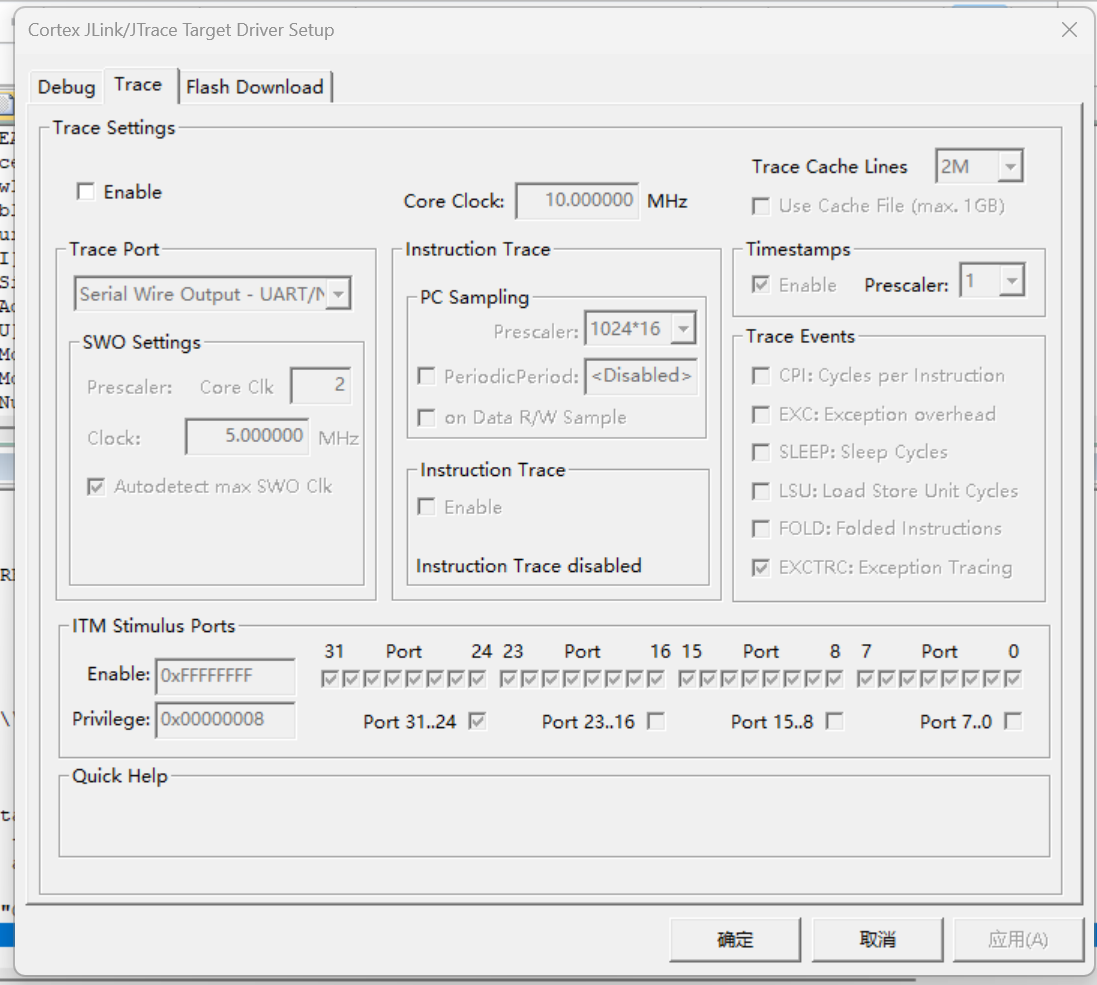Toggle Port 31..24 privilege checkbox
The width and height of the screenshot is (1097, 985).
coord(478,721)
